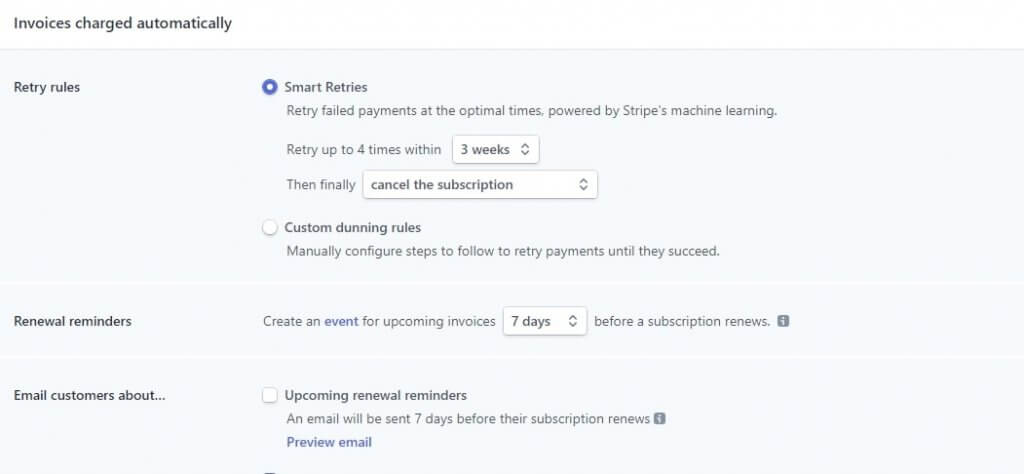Click the Invoices charged automatically heading
The height and width of the screenshot is (474, 1024).
pos(123,24)
